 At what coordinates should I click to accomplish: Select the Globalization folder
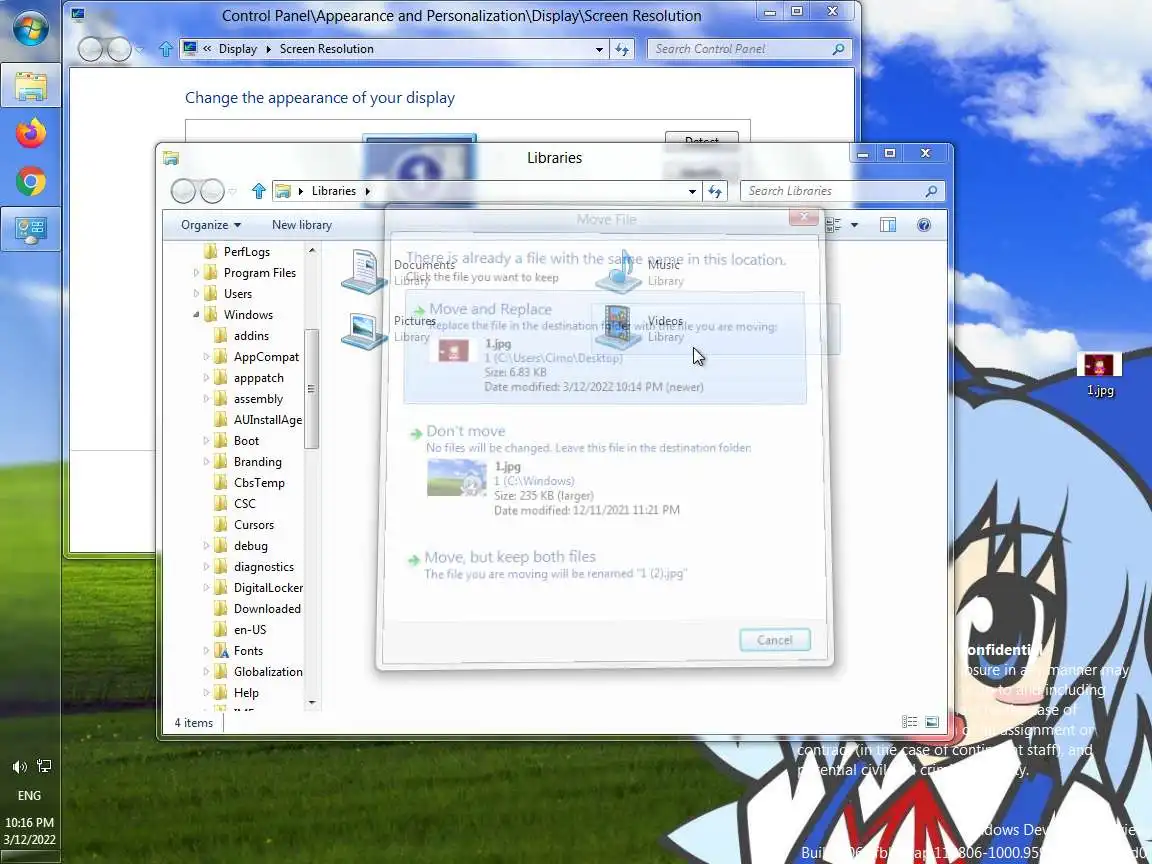click(268, 672)
